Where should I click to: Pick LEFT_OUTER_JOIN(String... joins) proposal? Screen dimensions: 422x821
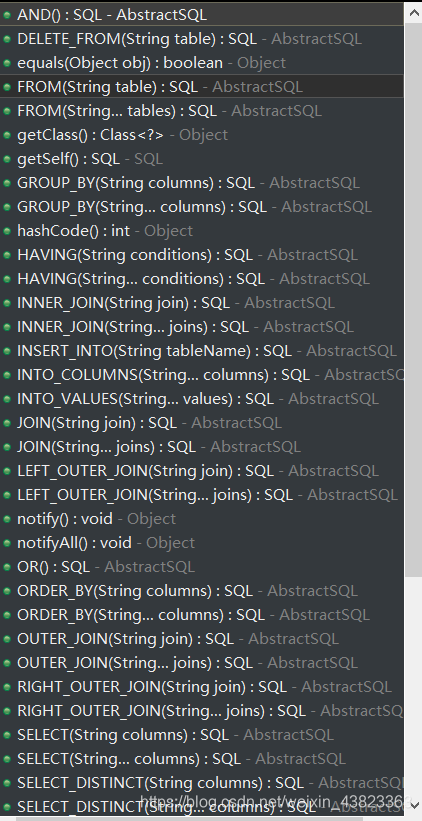[202, 495]
